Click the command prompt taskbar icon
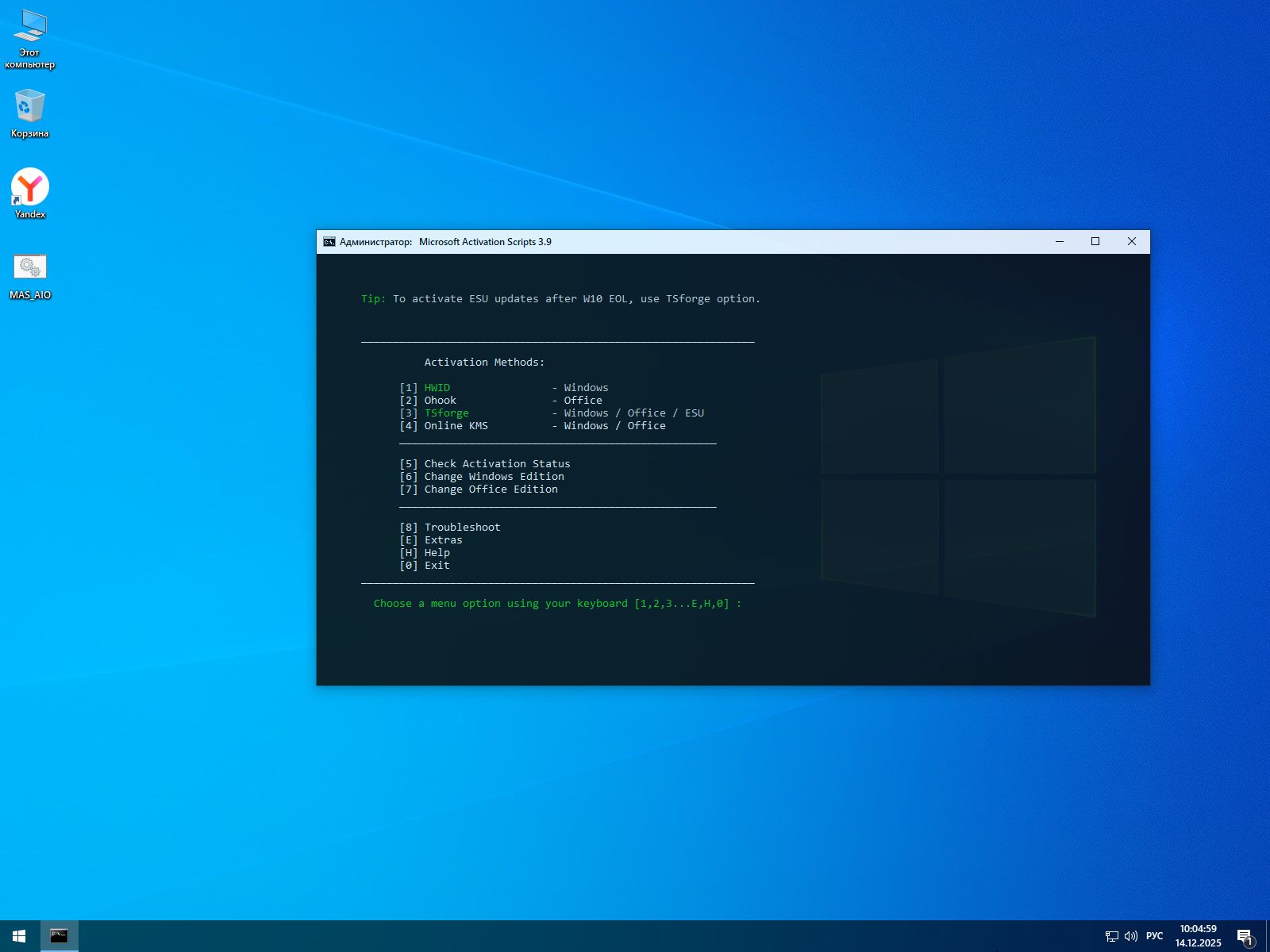This screenshot has height=952, width=1270. 59,936
